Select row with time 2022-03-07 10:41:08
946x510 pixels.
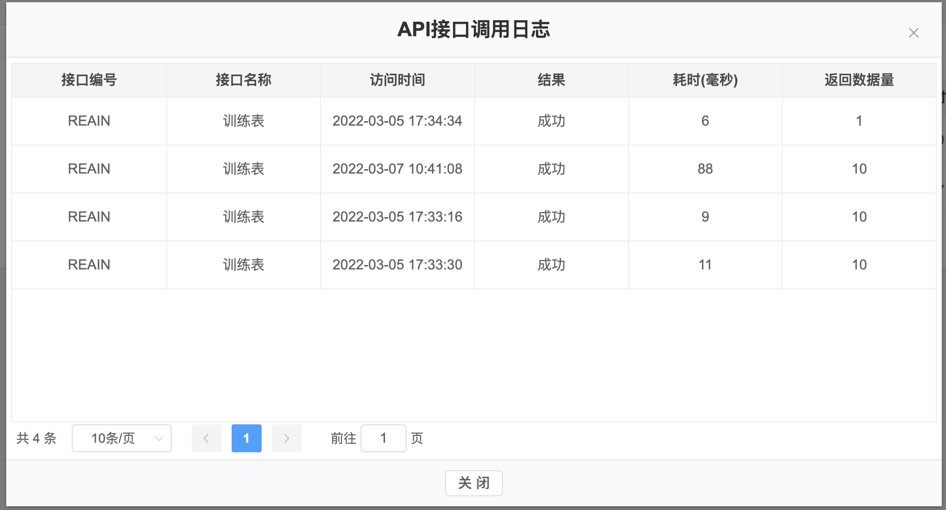(x=474, y=169)
